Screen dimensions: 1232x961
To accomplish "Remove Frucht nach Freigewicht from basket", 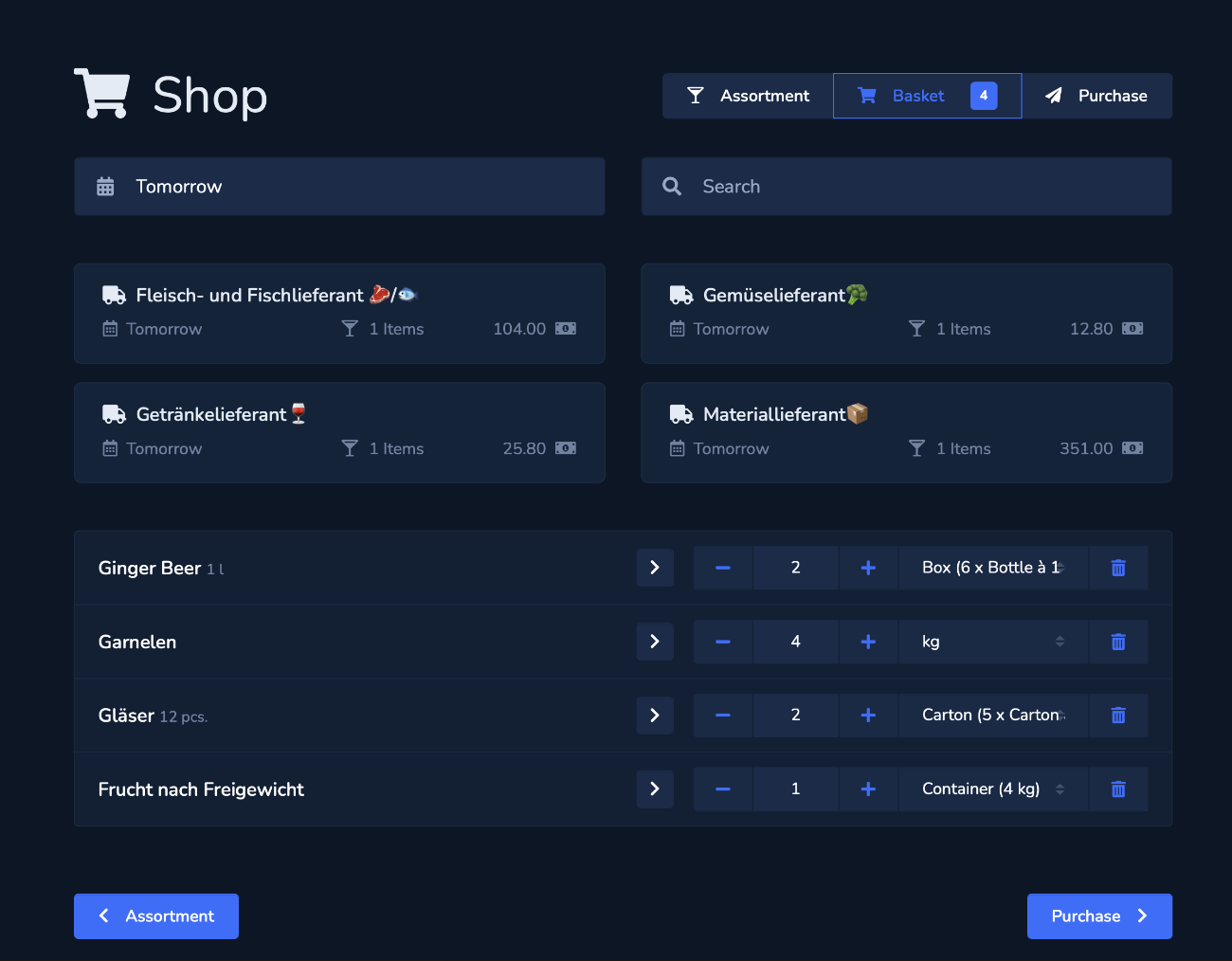I will (1118, 789).
